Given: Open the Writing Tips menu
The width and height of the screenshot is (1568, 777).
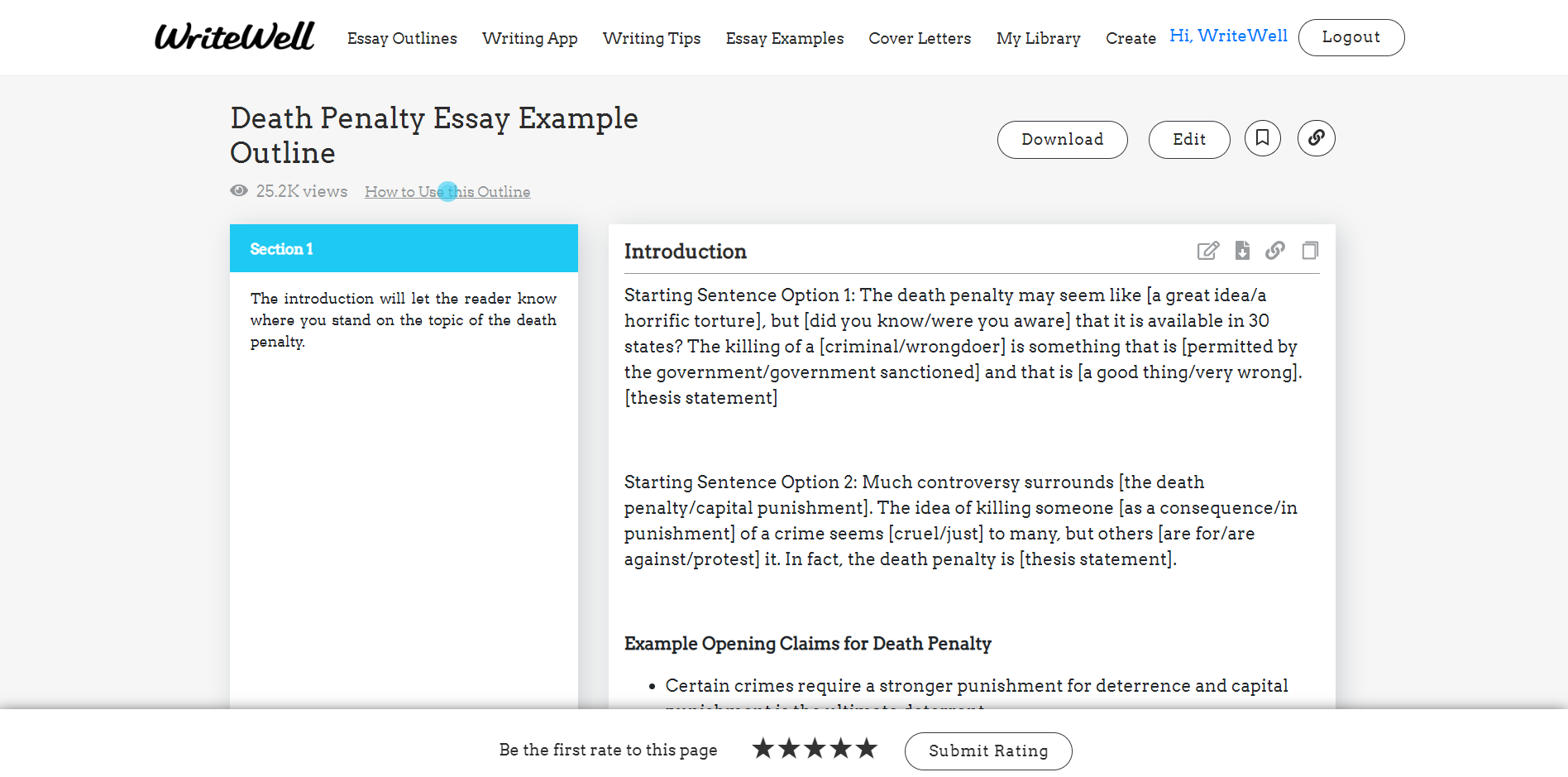Looking at the screenshot, I should tap(652, 39).
